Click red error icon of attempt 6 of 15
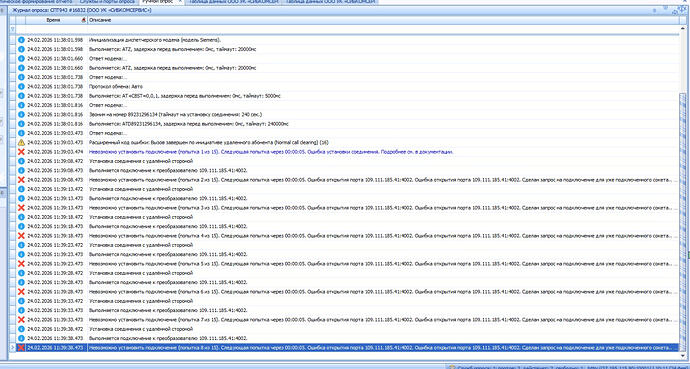 point(21,292)
